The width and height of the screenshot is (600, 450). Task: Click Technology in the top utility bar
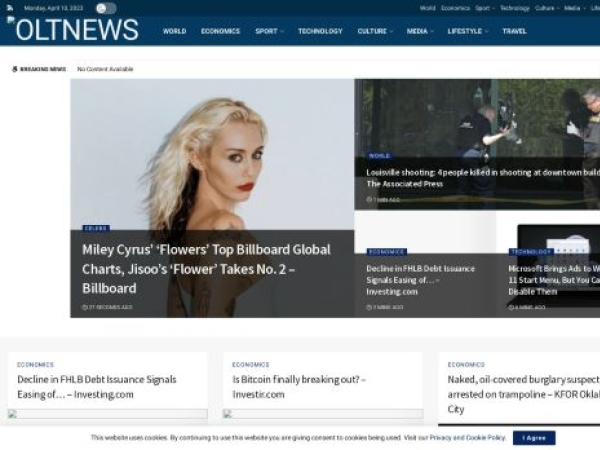click(x=515, y=8)
